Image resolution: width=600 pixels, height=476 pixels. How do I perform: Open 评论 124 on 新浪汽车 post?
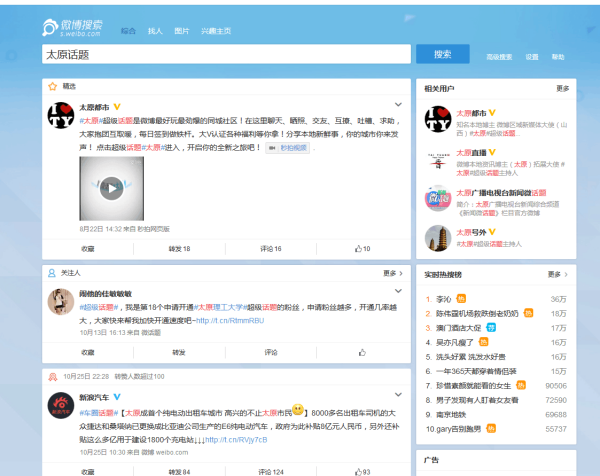pos(271,472)
